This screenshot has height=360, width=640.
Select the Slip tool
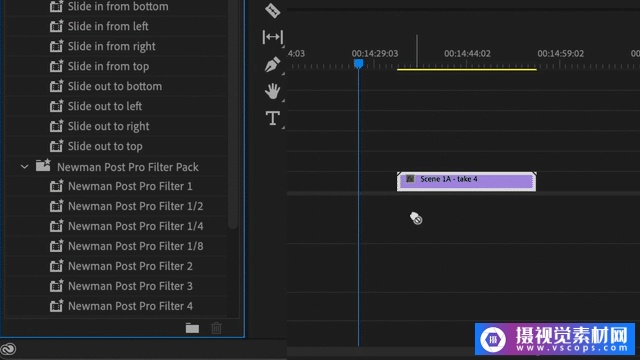[x=273, y=37]
